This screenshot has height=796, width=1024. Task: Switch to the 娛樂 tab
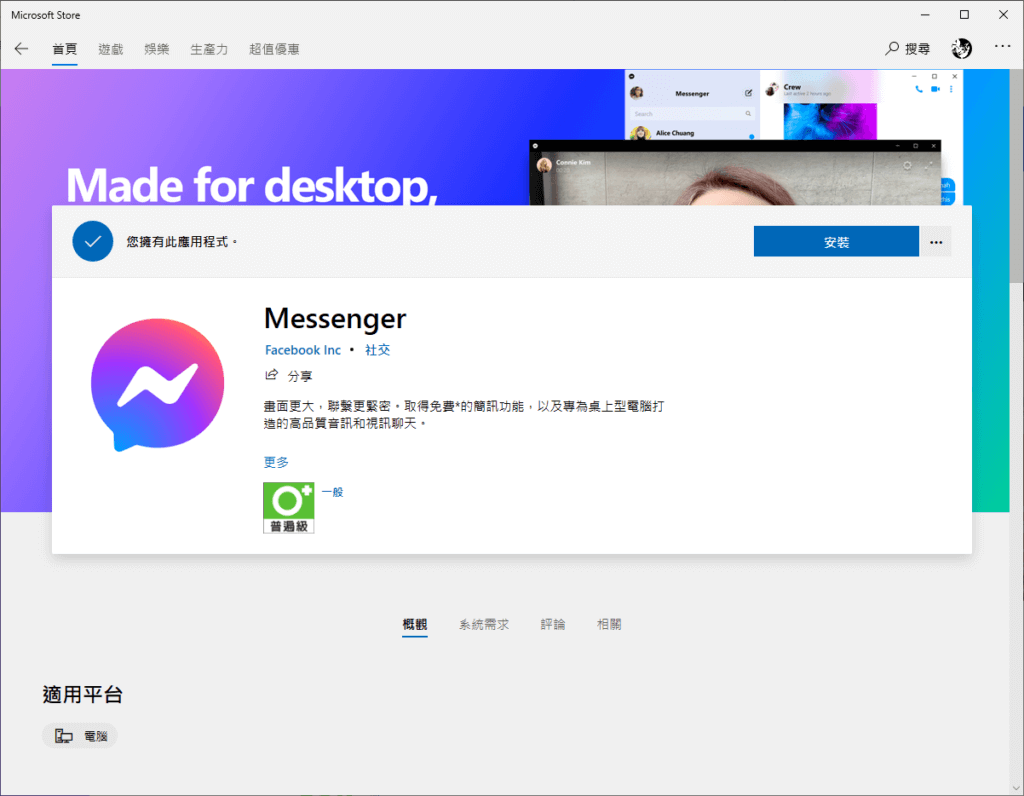[157, 49]
